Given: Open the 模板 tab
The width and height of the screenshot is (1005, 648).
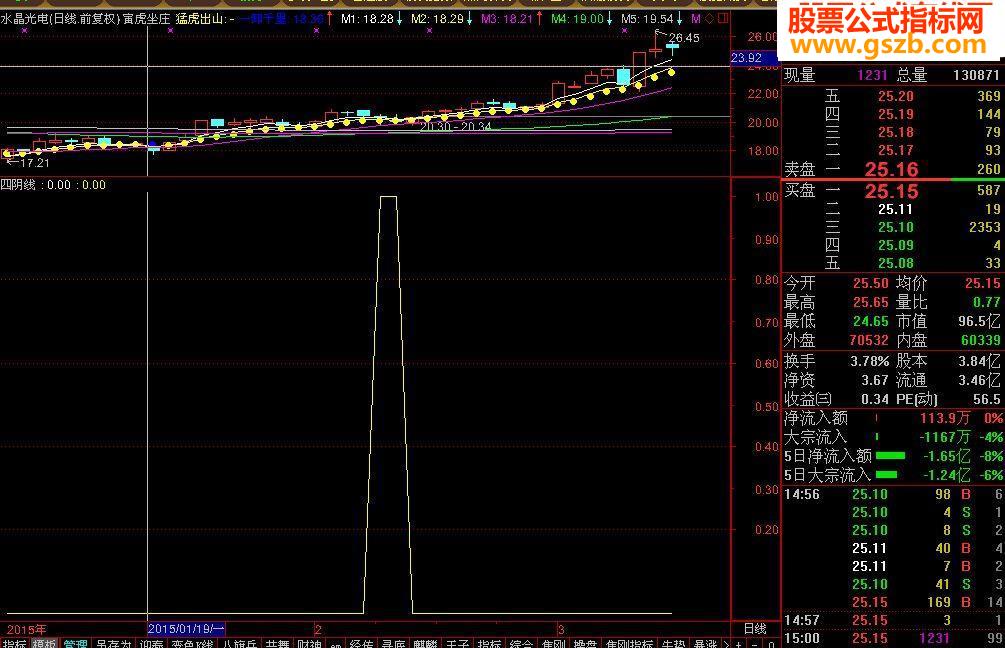Looking at the screenshot, I should tap(44, 643).
